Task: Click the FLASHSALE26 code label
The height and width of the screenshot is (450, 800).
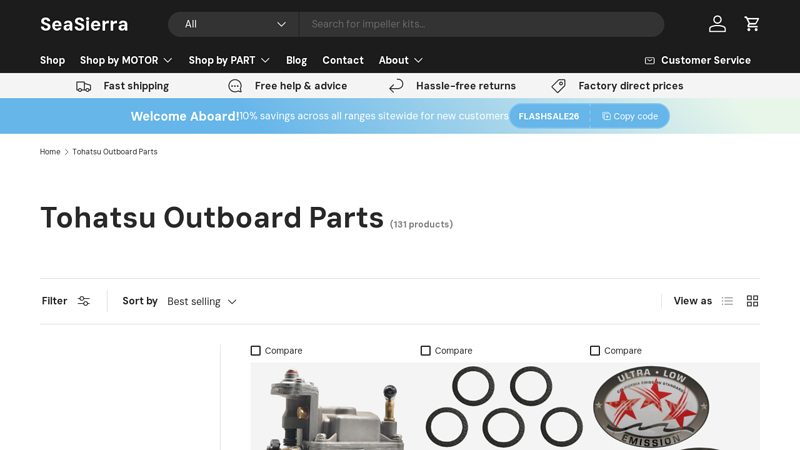Action: pyautogui.click(x=548, y=116)
